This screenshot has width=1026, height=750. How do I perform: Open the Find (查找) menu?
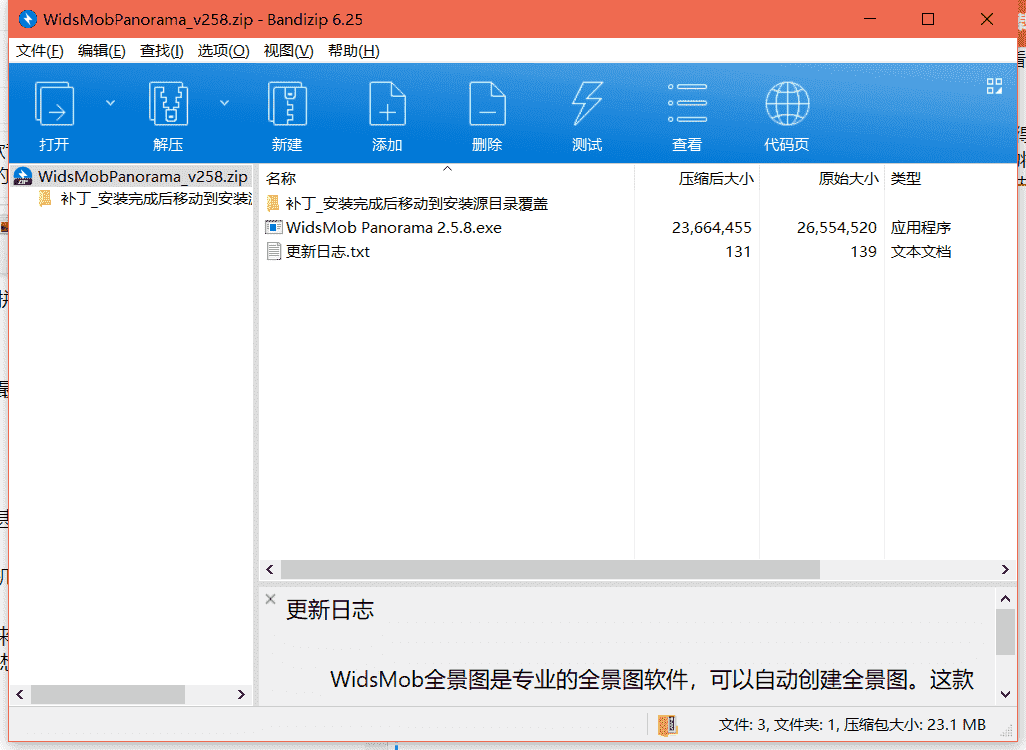(x=162, y=51)
